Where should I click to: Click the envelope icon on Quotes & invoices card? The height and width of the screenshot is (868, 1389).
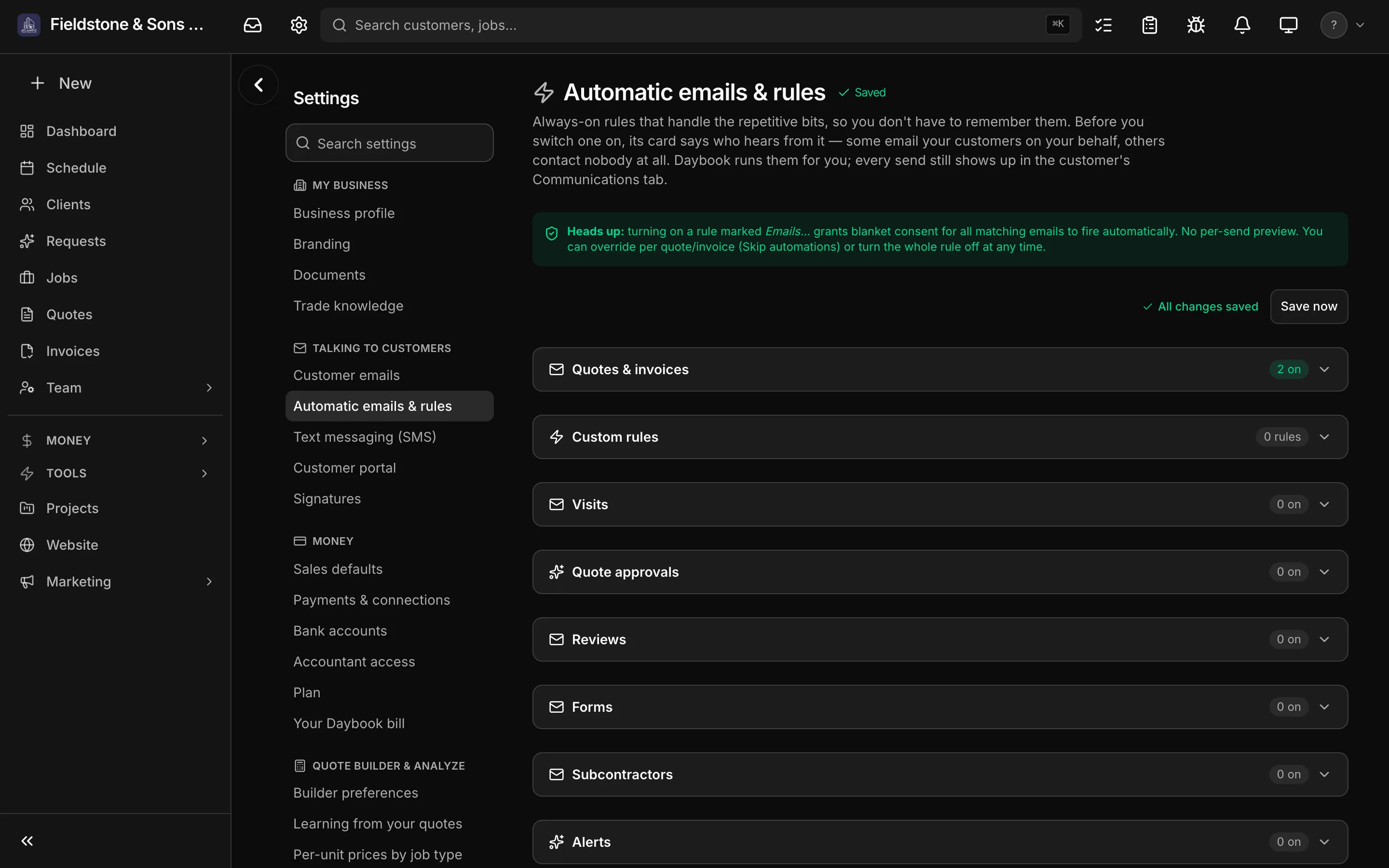(556, 369)
